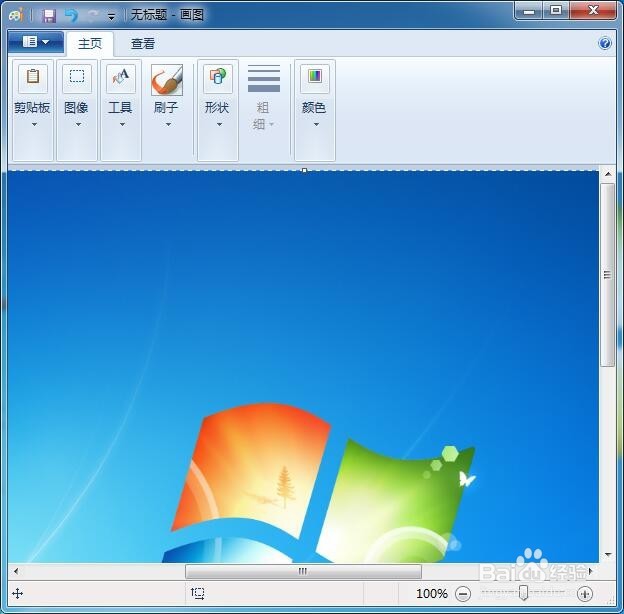The image size is (624, 614).
Task: Open Customize Quick Access Toolbar dropdown
Action: click(x=111, y=17)
